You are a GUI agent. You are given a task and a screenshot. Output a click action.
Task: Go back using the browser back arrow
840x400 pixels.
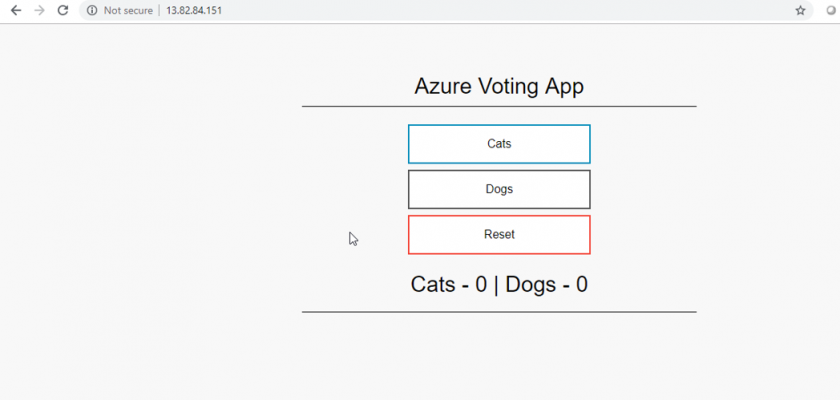[16, 10]
